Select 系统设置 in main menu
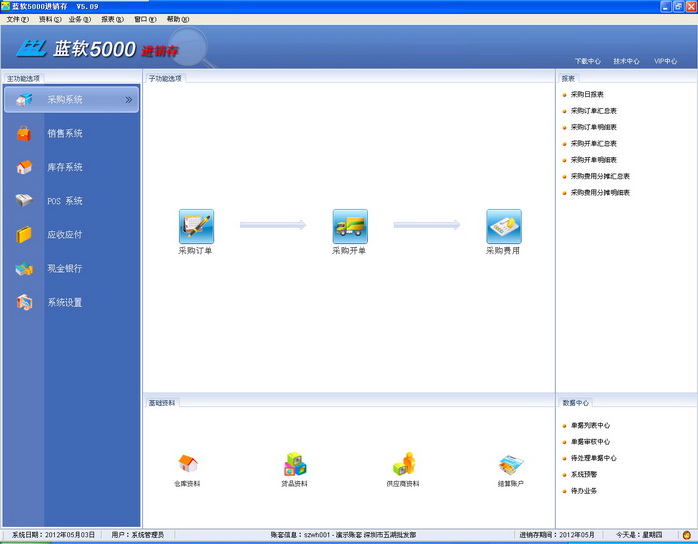Screen dimensions: 698x544 65,303
